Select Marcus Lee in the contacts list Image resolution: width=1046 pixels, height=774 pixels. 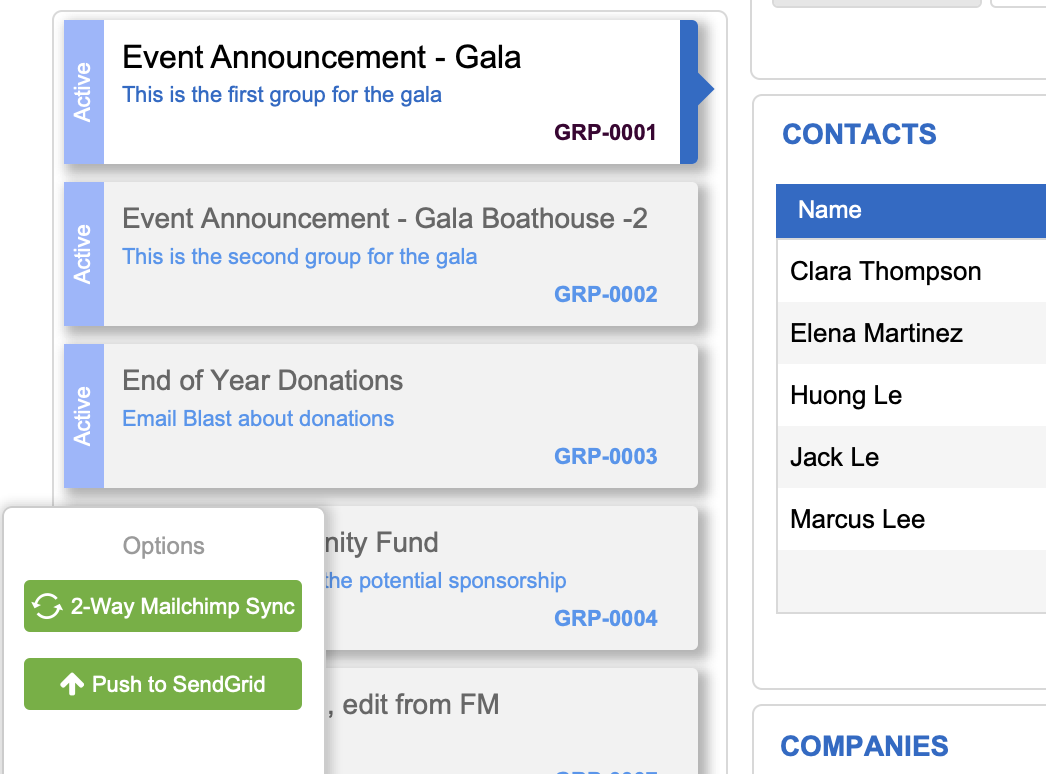pos(857,519)
